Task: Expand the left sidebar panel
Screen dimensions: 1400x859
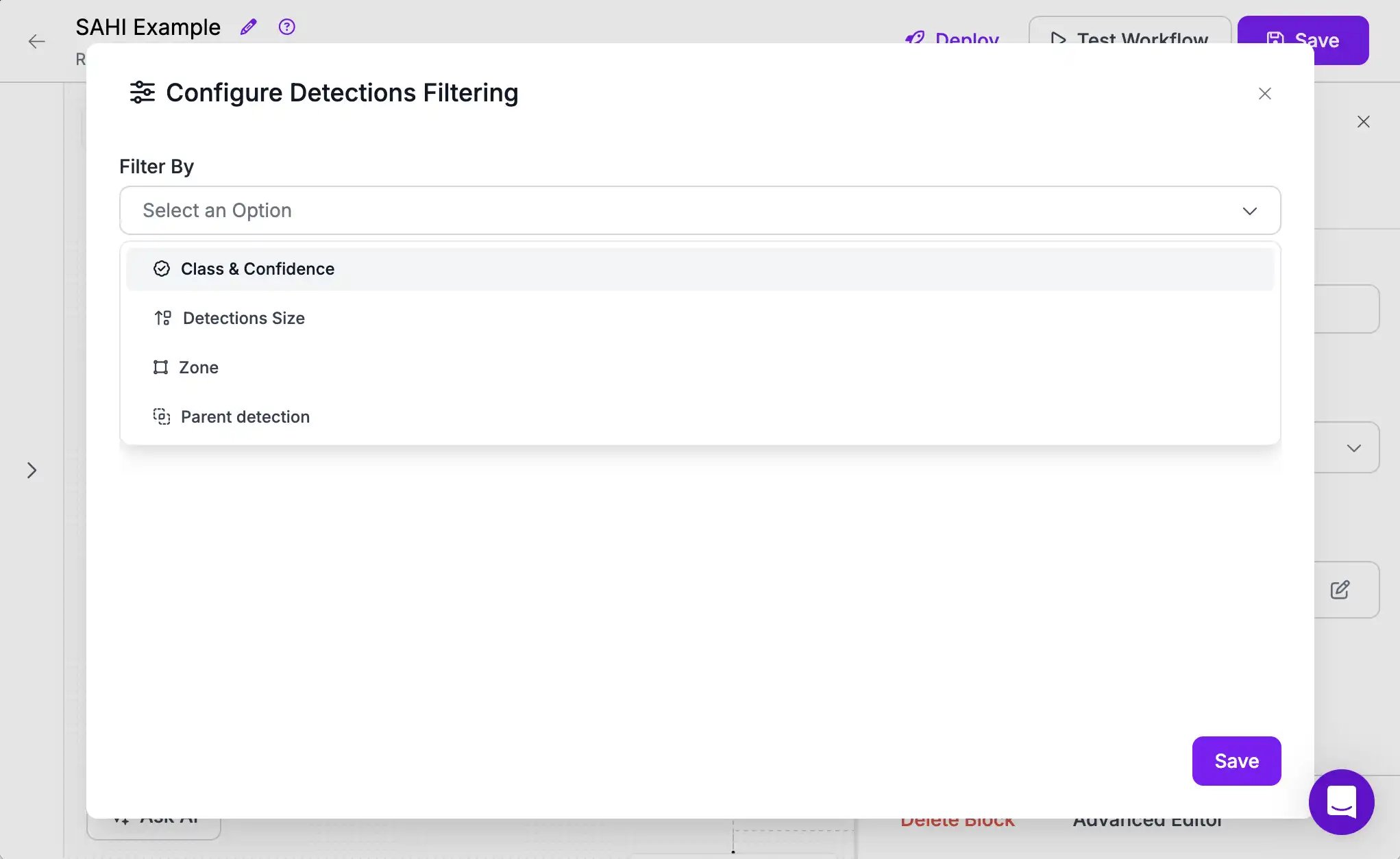Action: point(32,470)
